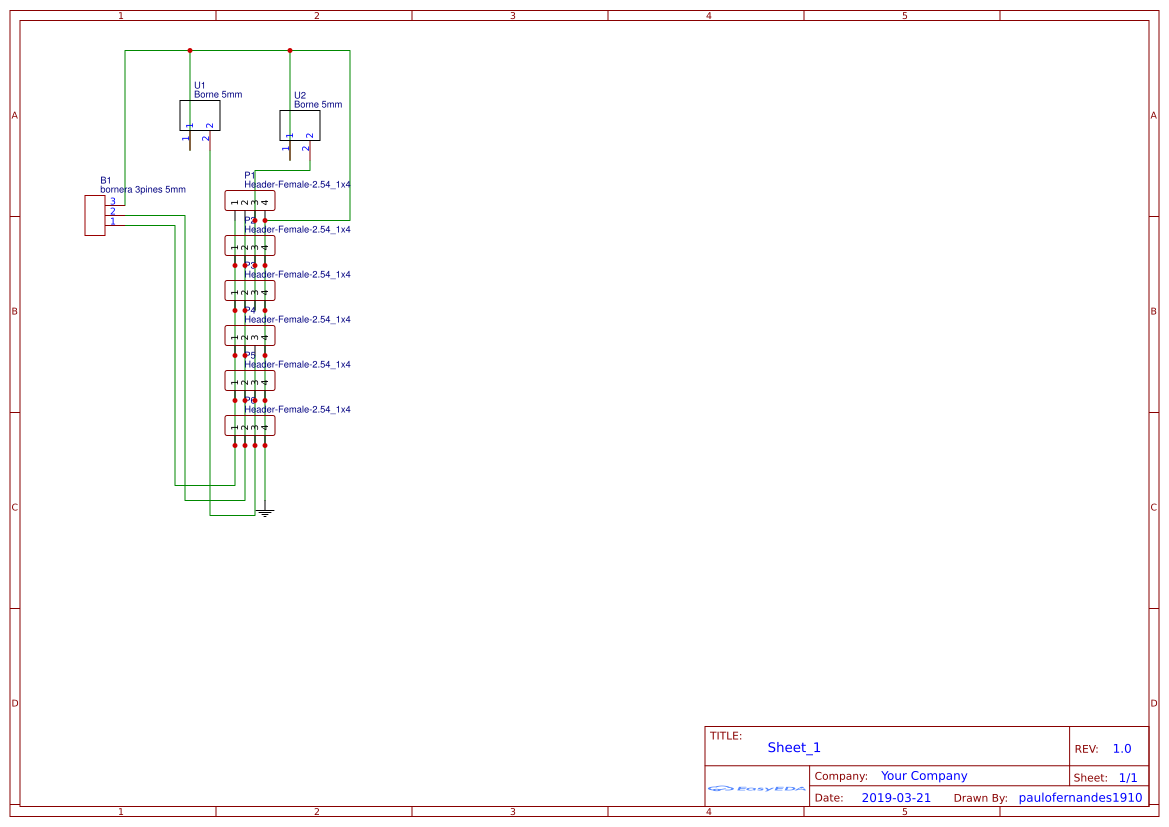
Task: Select header P2 below P1
Action: pos(248,245)
